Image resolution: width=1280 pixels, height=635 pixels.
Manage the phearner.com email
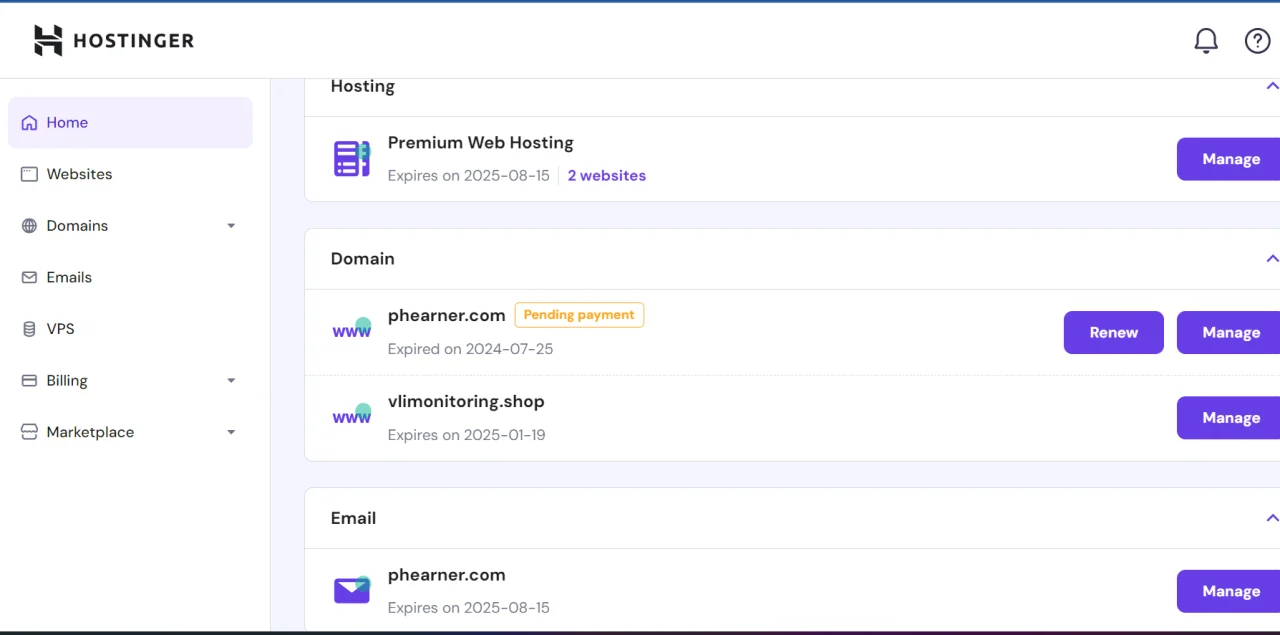[1230, 591]
